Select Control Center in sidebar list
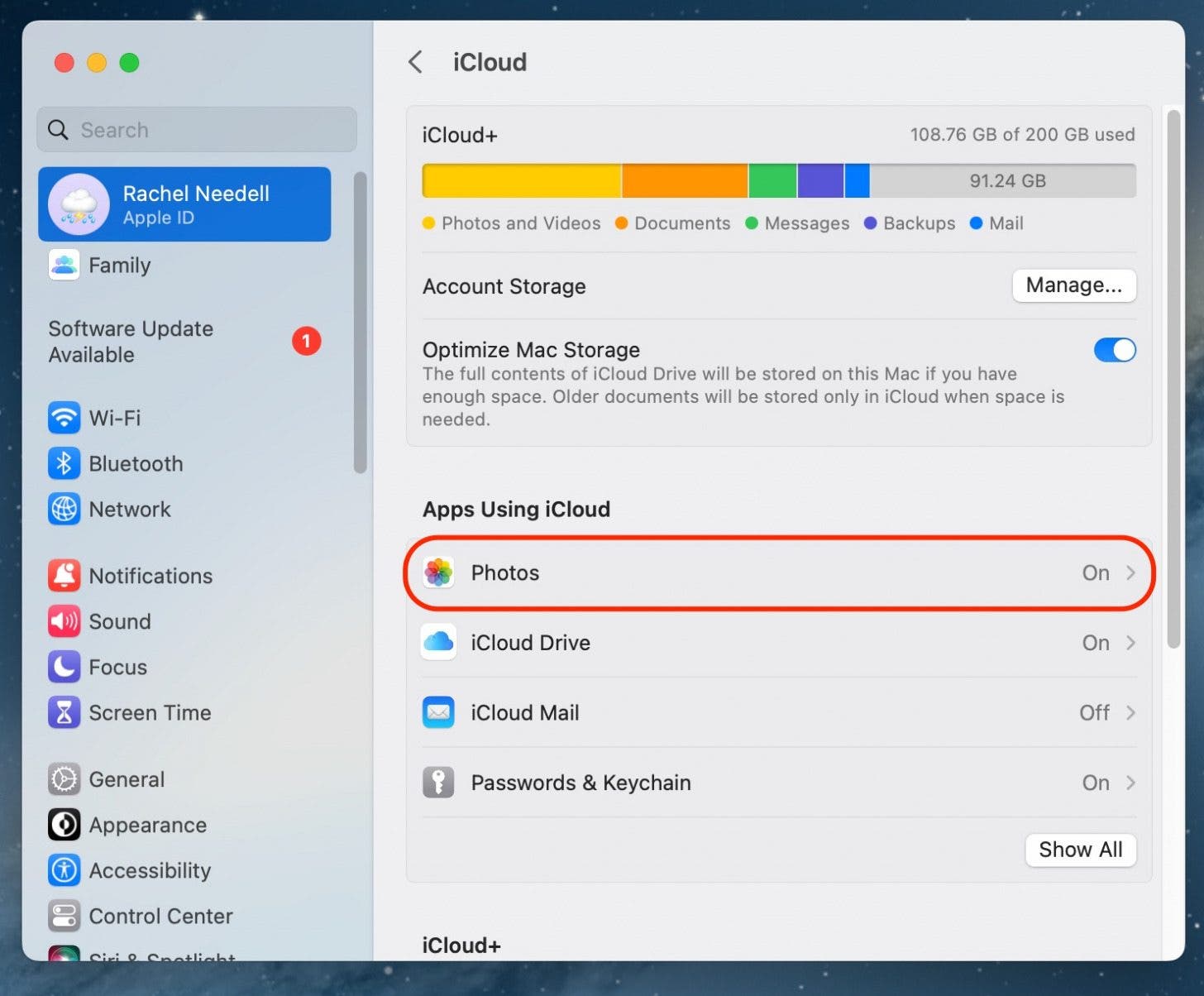The image size is (1204, 996). coord(160,916)
